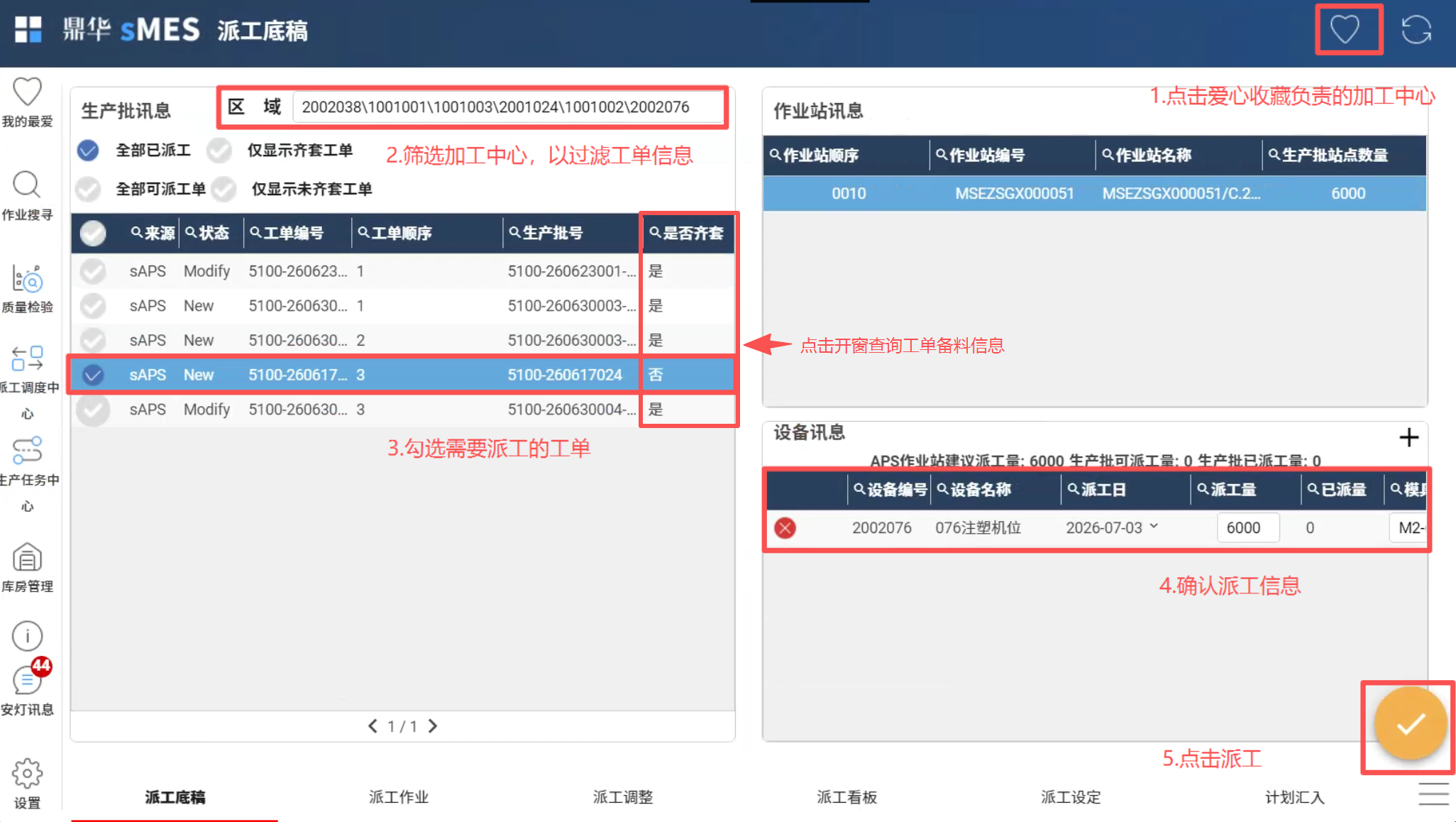
Task: Switch to the 计划汇入 tab
Action: (x=1295, y=796)
